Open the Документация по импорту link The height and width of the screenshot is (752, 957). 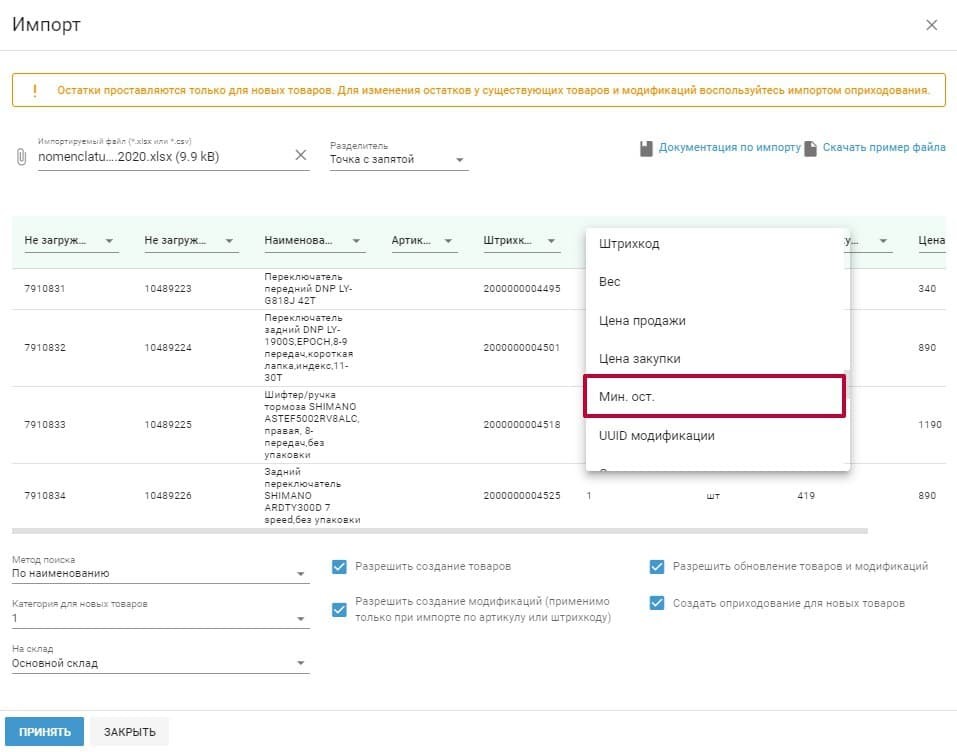pyautogui.click(x=729, y=148)
